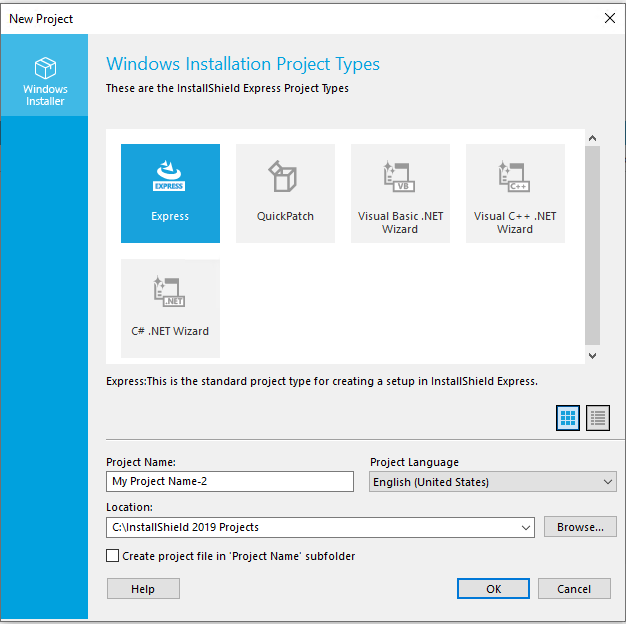Click the project types scroll down arrow
Image resolution: width=626 pixels, height=624 pixels.
592,355
